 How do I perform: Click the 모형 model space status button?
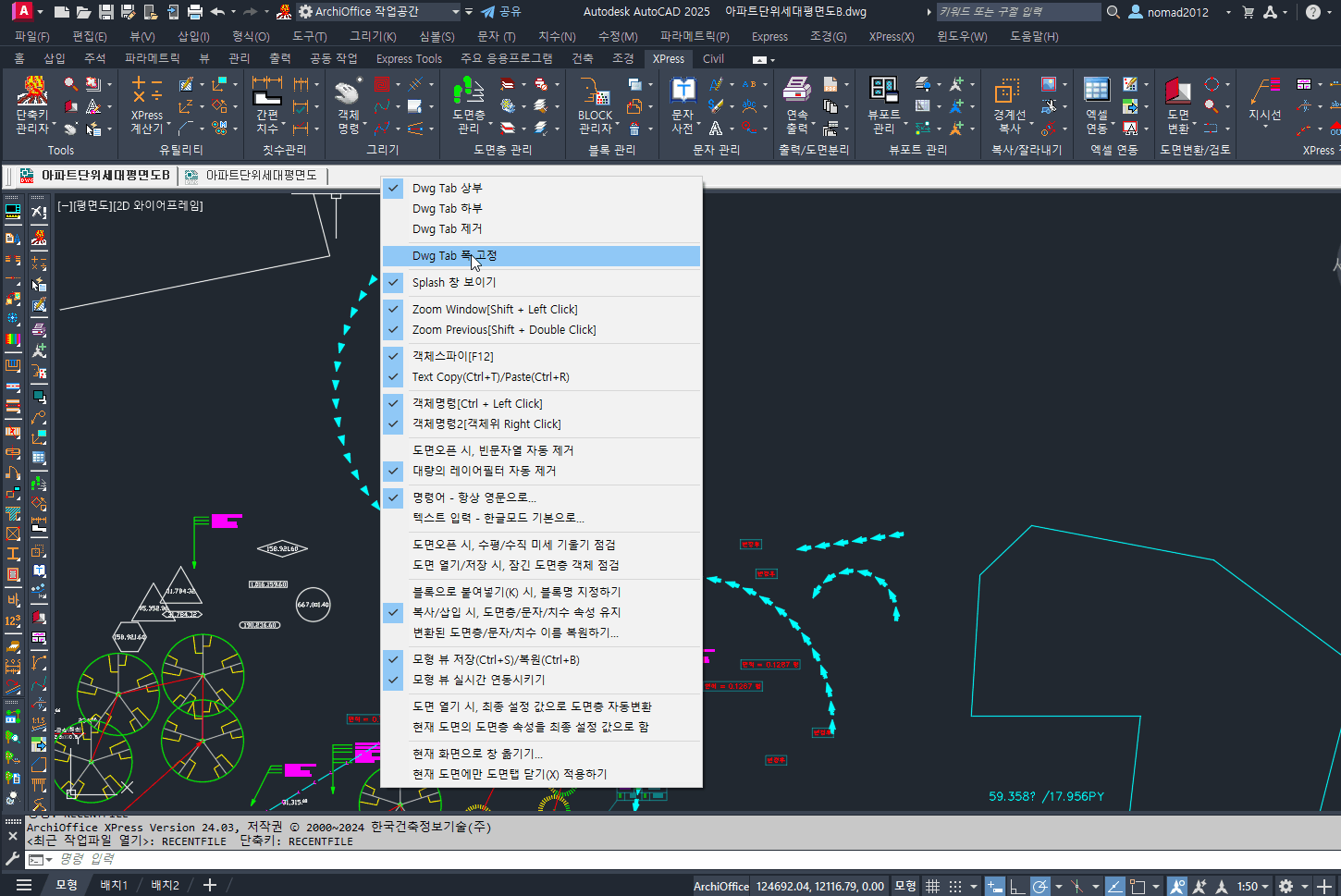(905, 886)
